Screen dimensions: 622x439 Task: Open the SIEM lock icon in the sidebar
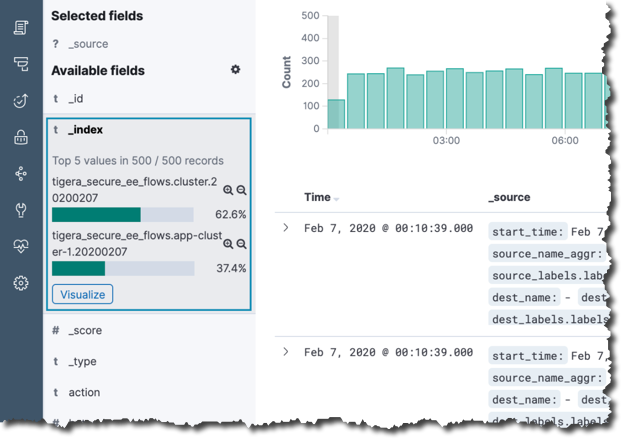[x=21, y=137]
